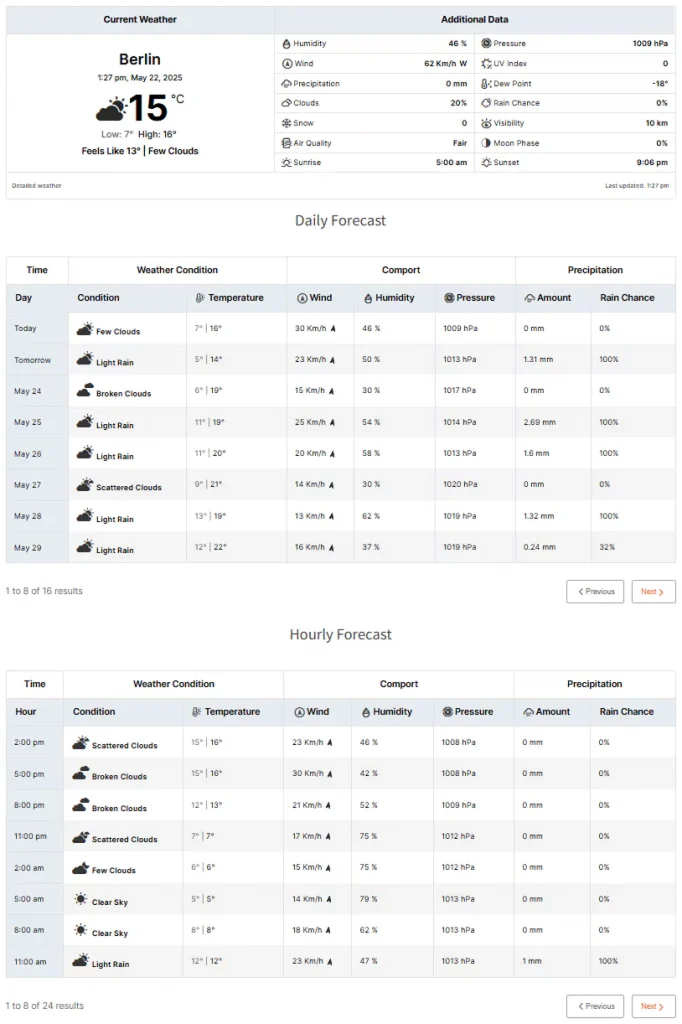Image resolution: width=682 pixels, height=1024 pixels.
Task: Click the Air Quality icon
Action: (286, 143)
